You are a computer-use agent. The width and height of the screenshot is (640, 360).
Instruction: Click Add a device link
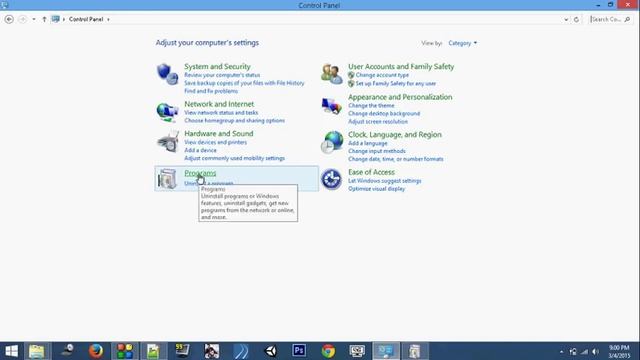(x=200, y=150)
